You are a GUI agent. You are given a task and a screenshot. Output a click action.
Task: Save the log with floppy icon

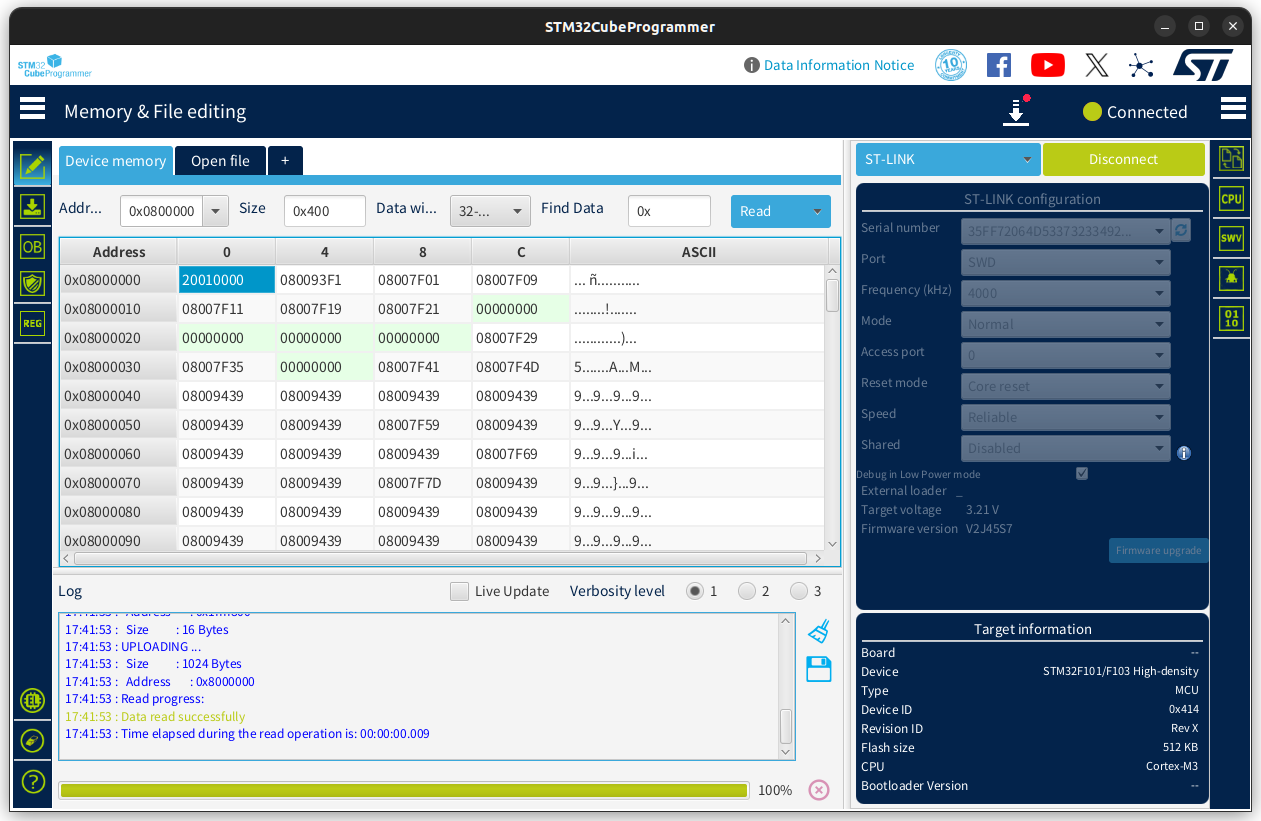coord(819,669)
